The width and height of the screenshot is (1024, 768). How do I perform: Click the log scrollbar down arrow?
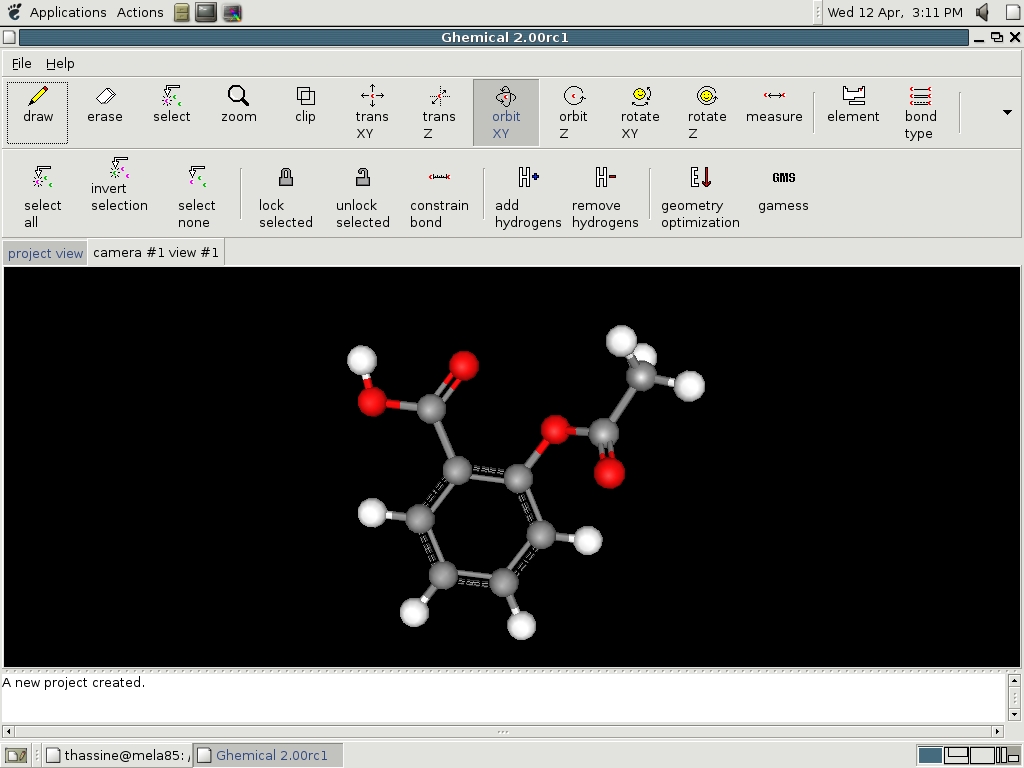[1014, 714]
